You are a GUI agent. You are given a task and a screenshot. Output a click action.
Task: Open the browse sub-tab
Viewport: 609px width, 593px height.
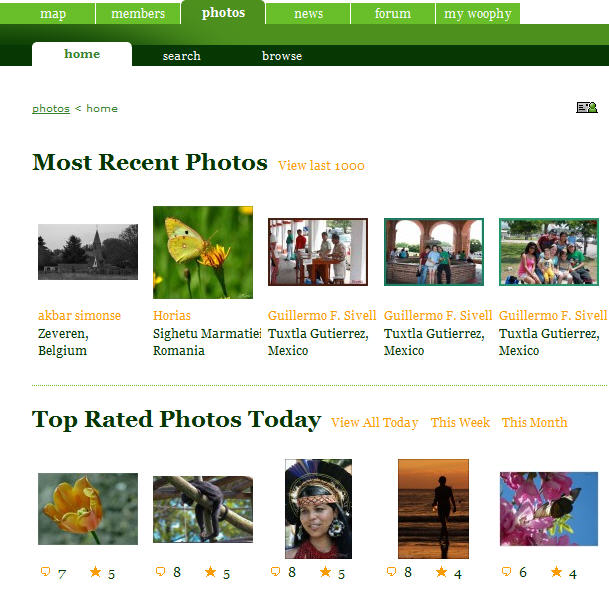(x=282, y=56)
